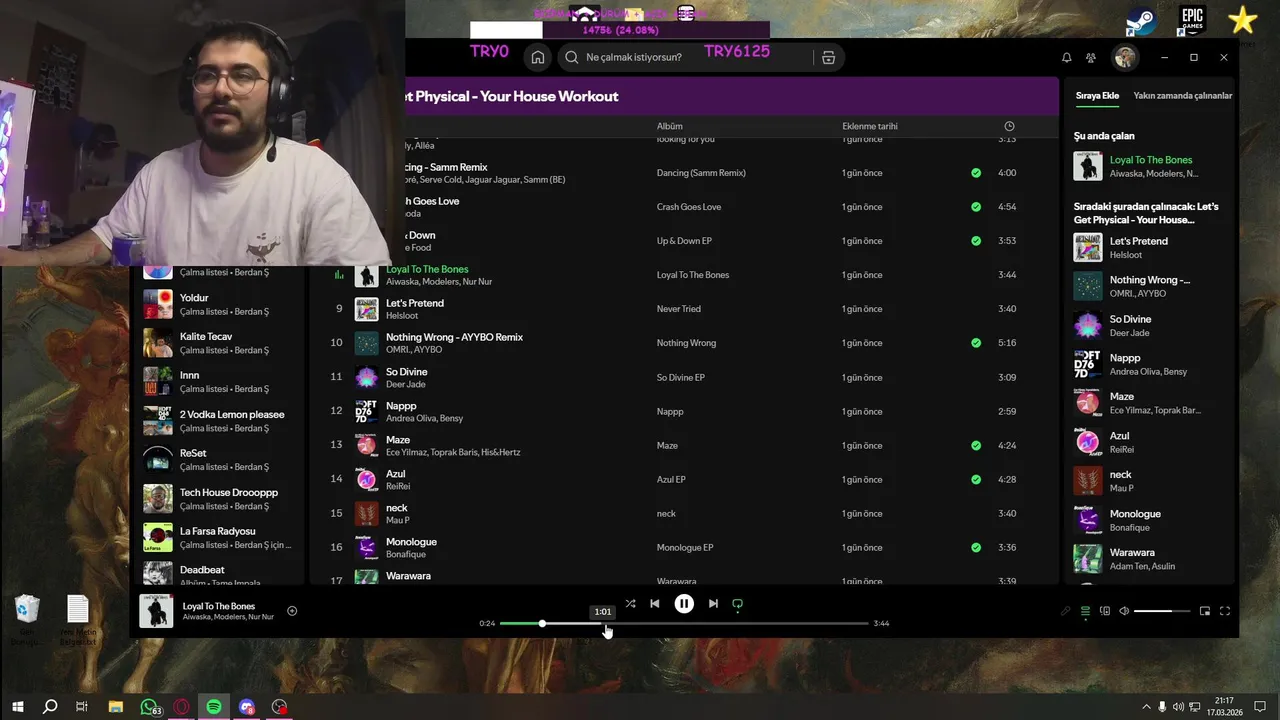Add Loyal To The Bones to liked songs
This screenshot has width=1280, height=720.
(292, 610)
